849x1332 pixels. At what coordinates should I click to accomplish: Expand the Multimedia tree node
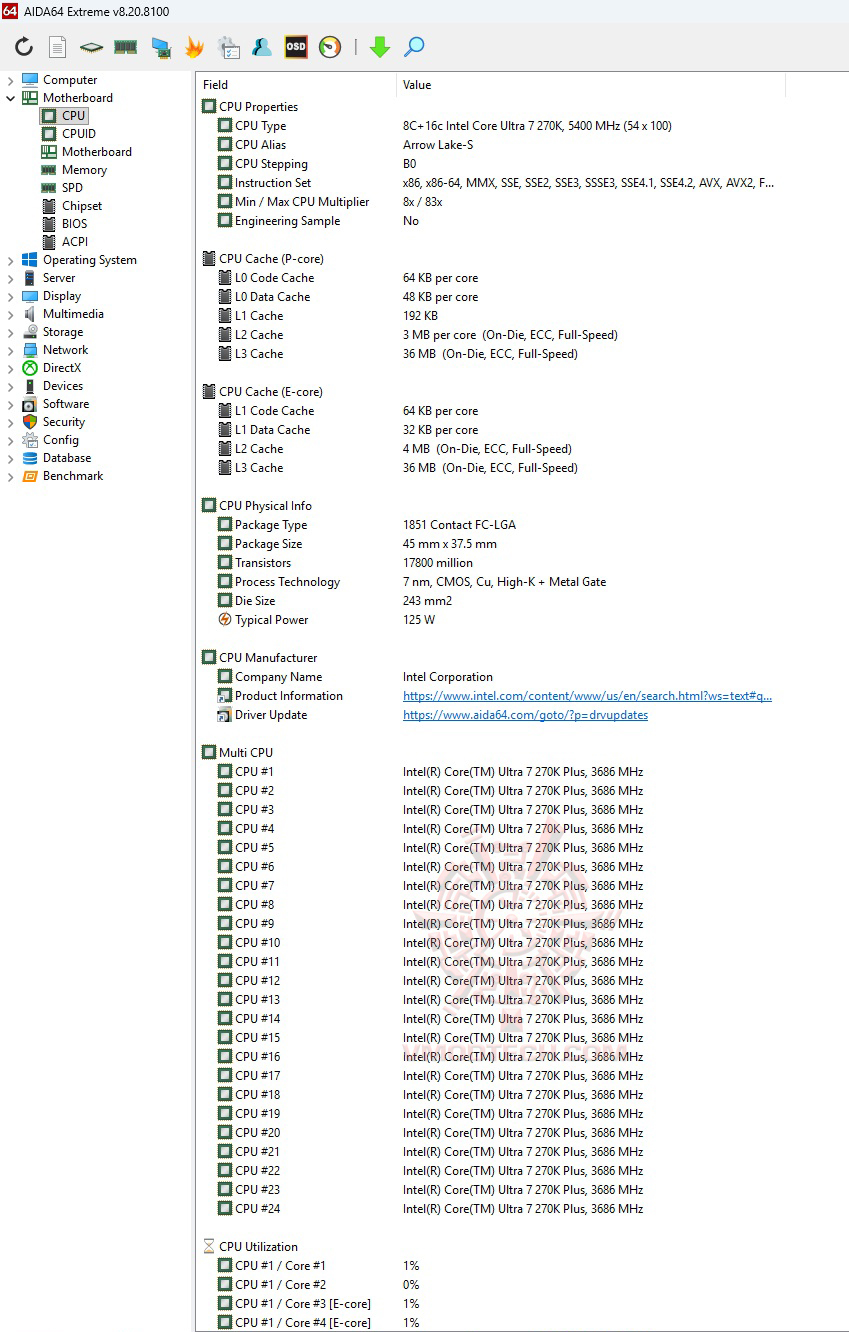(x=11, y=314)
